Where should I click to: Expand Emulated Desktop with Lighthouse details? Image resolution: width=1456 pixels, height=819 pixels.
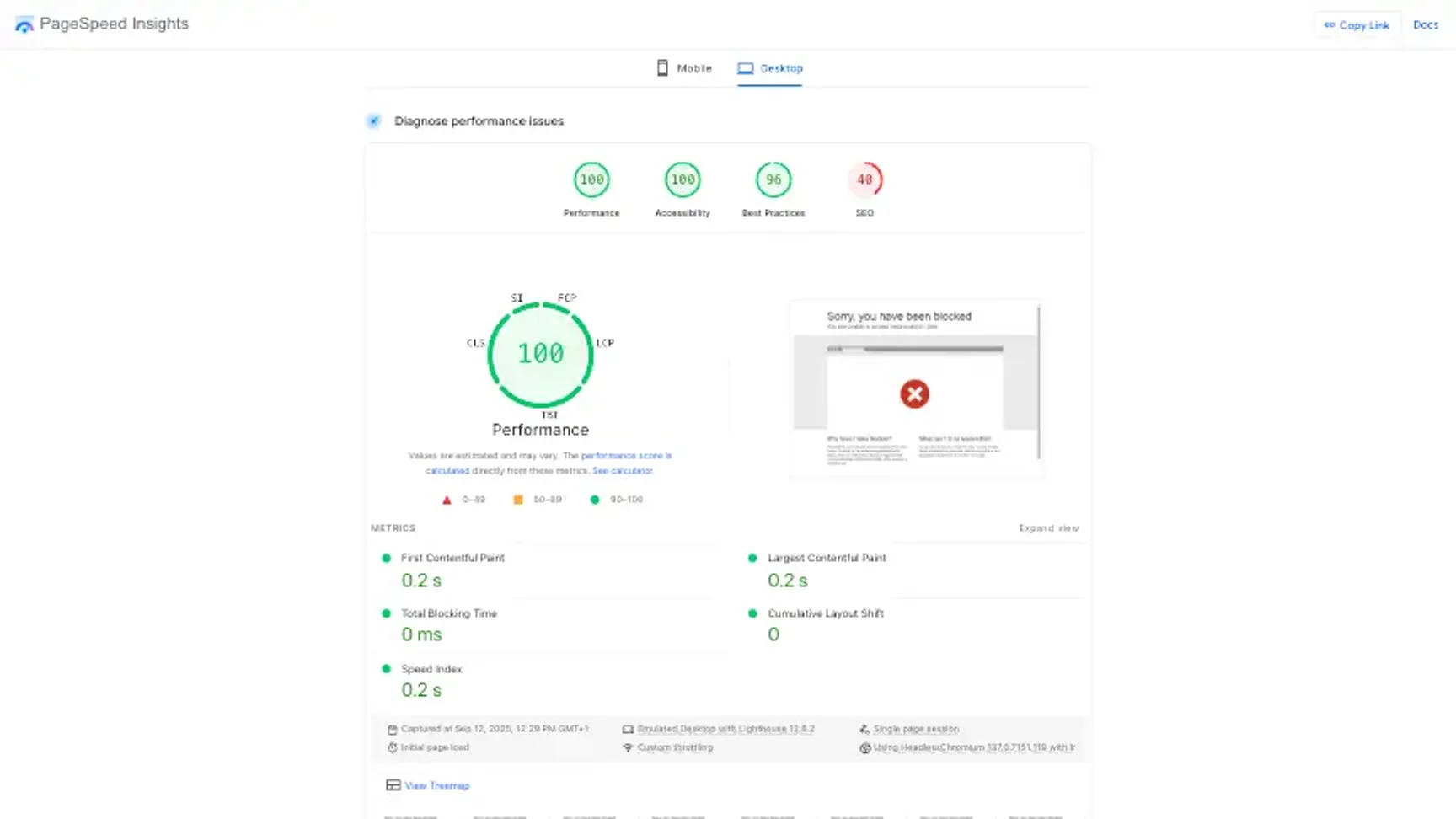point(725,729)
